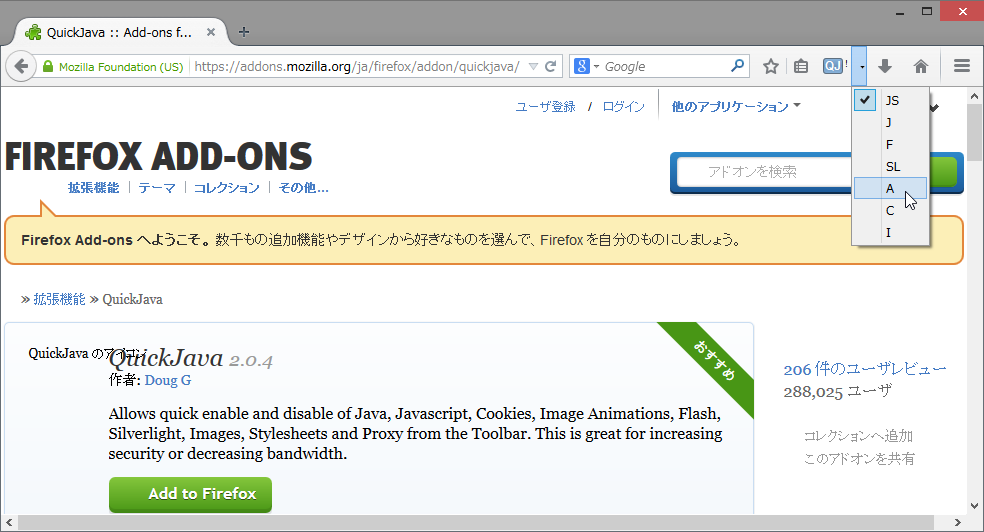The image size is (984, 532).
Task: Click the 288,025 ユーザ count text
Action: tap(837, 391)
